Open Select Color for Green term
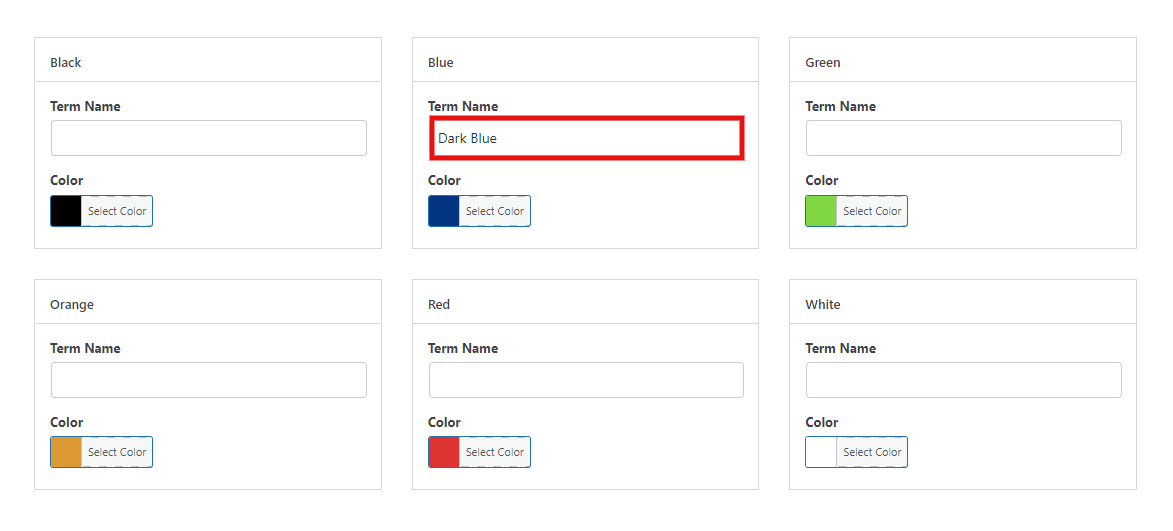Viewport: 1173px width, 531px height. click(872, 211)
